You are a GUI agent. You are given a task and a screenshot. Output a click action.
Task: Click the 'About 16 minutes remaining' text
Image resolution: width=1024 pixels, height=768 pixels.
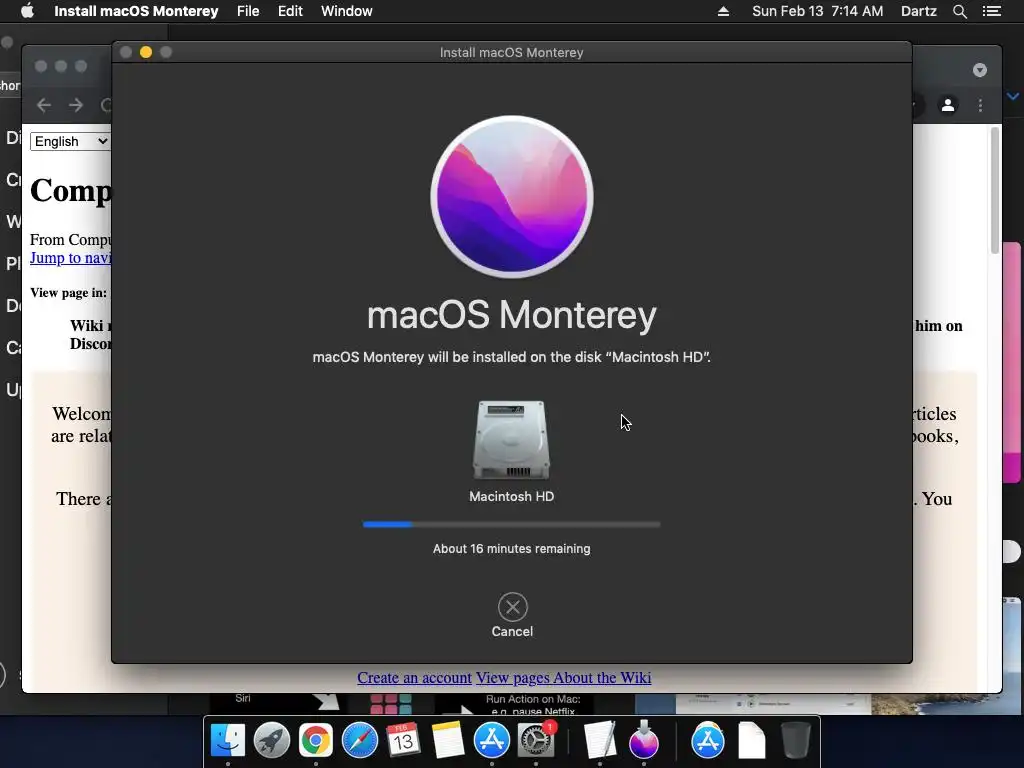pos(511,549)
